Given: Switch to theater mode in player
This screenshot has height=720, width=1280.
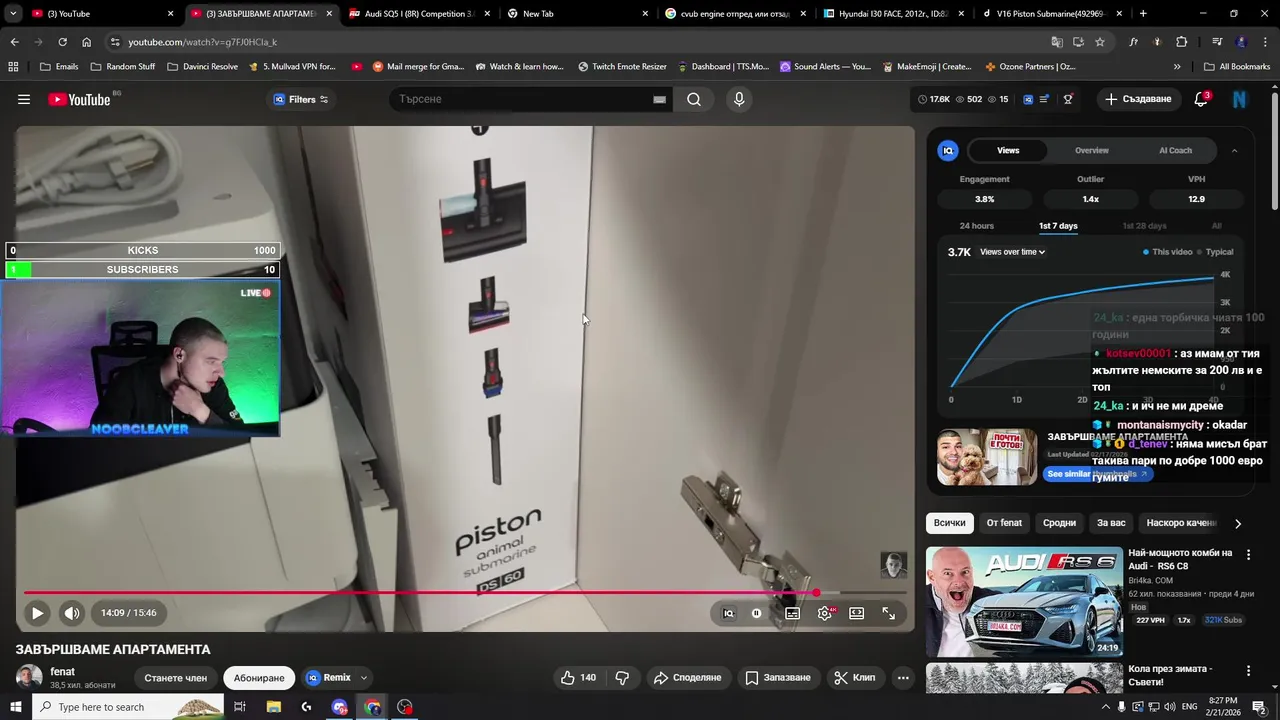Looking at the screenshot, I should (x=857, y=613).
